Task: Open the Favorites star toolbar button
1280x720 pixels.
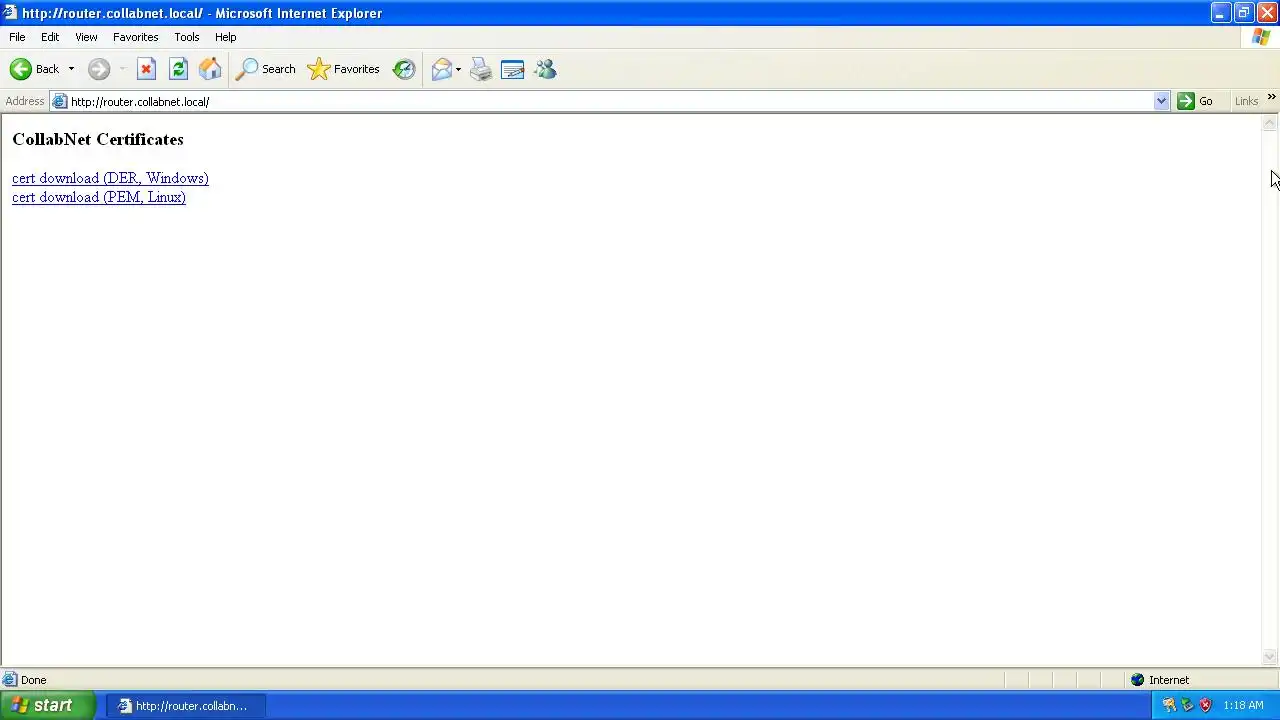Action: click(344, 69)
